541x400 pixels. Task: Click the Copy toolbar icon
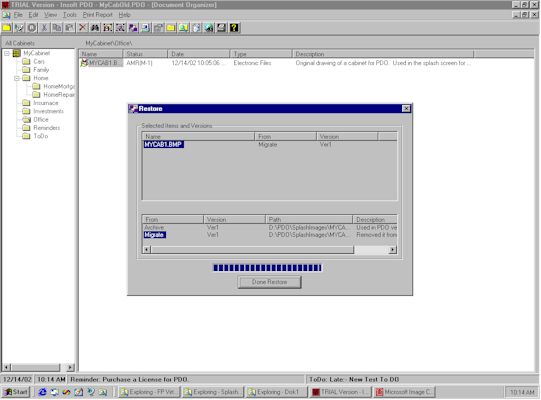57,28
